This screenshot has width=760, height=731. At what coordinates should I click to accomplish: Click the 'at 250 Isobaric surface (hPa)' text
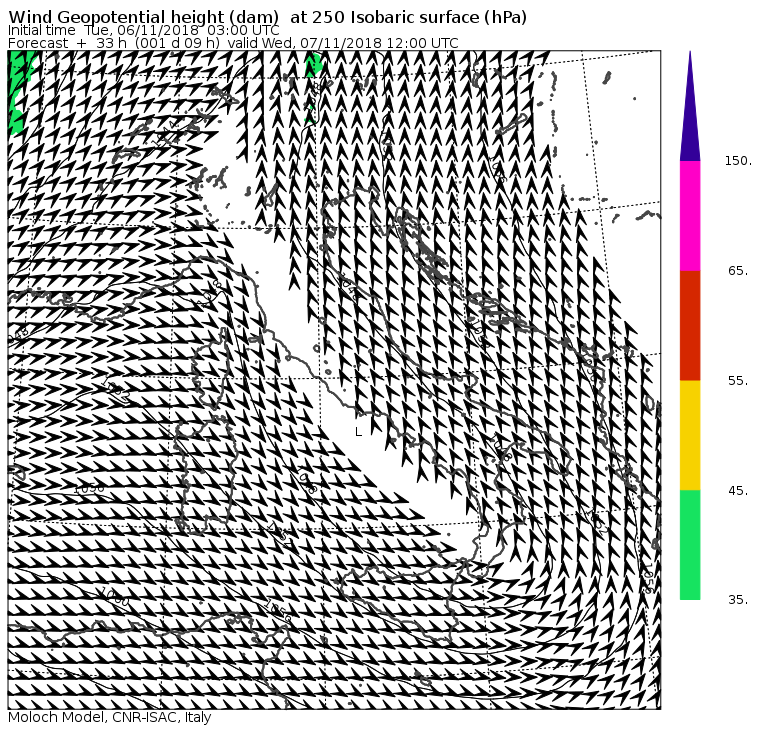click(408, 17)
